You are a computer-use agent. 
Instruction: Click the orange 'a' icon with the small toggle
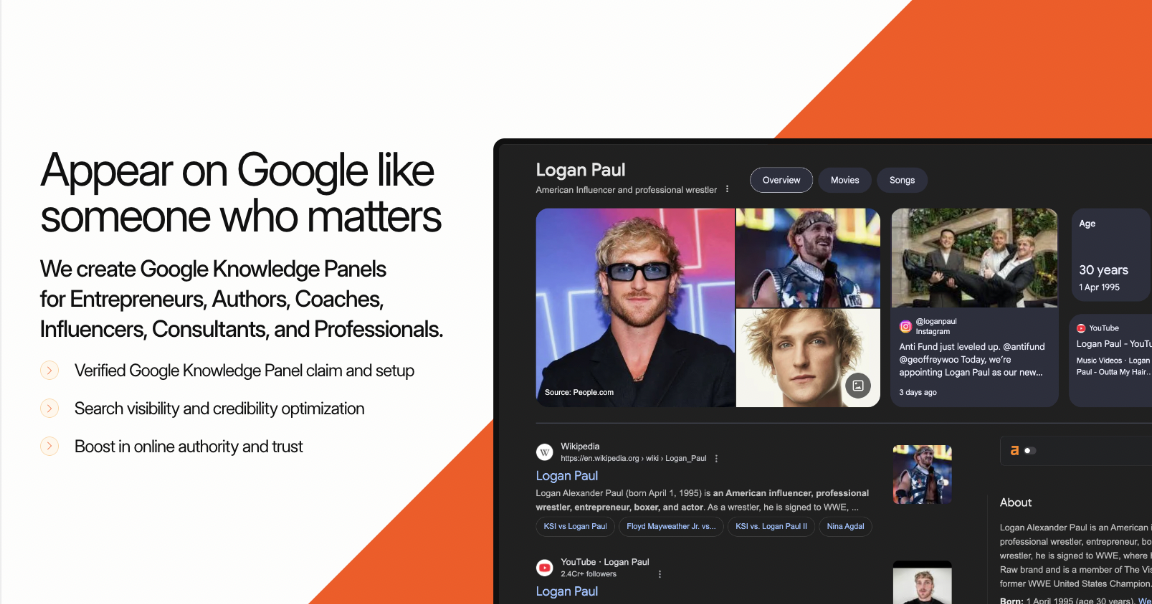pos(1023,450)
